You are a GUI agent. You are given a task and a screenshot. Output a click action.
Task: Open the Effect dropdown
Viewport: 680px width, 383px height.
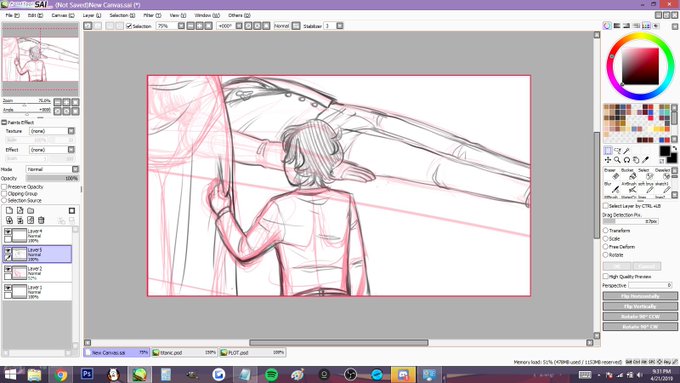tap(71, 150)
